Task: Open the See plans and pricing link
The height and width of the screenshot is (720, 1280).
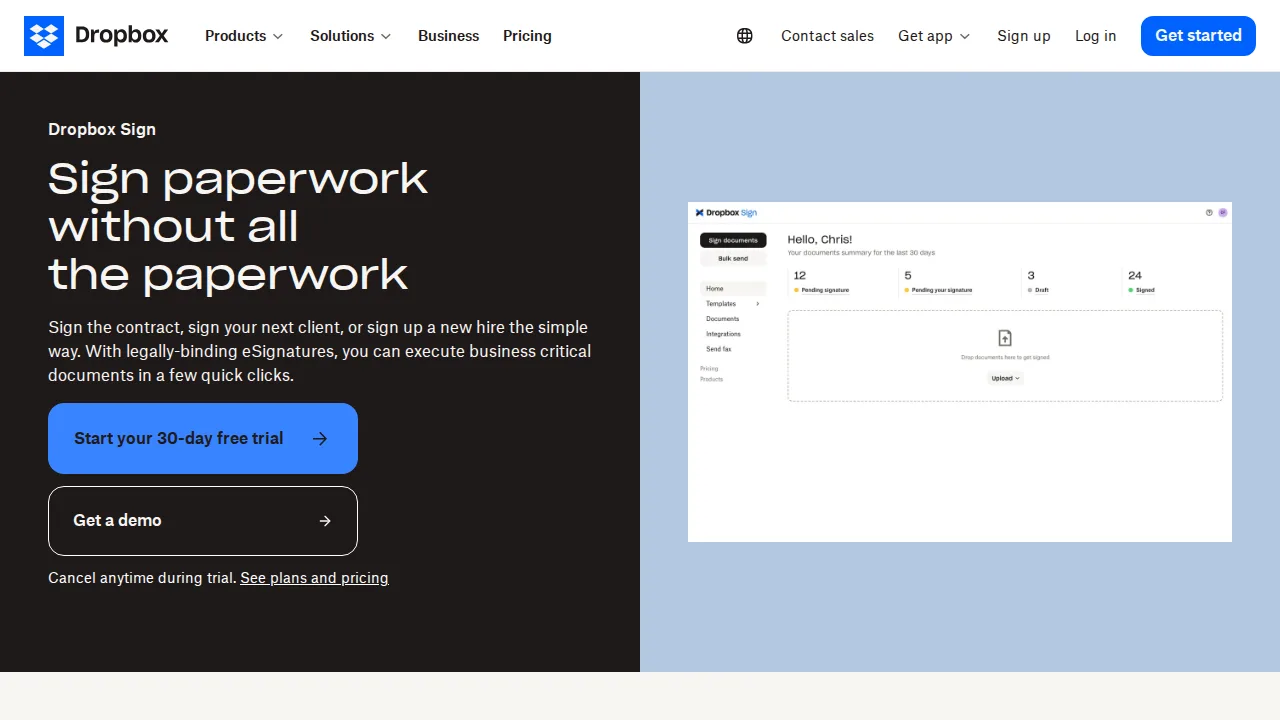Action: pyautogui.click(x=314, y=578)
